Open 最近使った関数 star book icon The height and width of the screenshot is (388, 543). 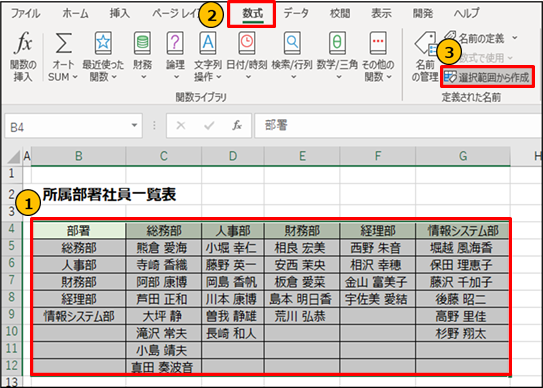coord(103,43)
